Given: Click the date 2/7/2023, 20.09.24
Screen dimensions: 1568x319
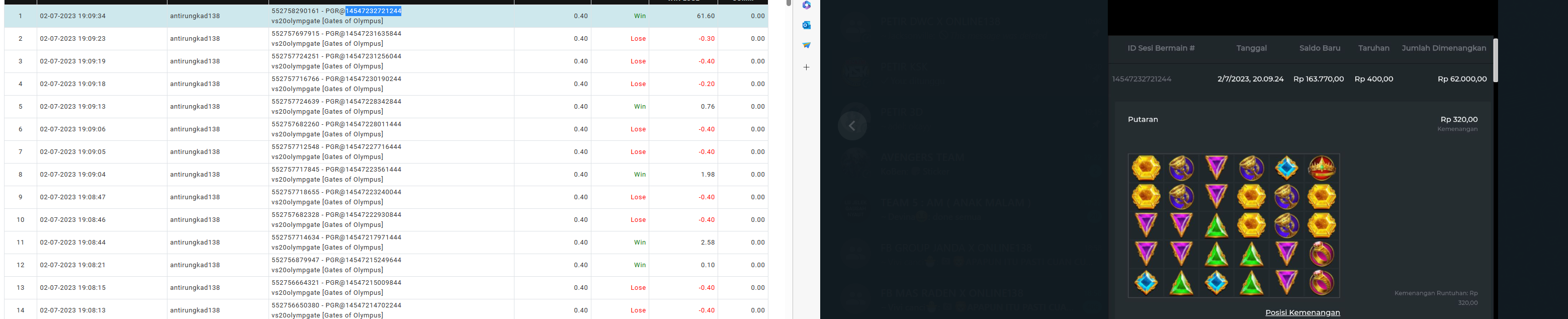Looking at the screenshot, I should 1250,79.
